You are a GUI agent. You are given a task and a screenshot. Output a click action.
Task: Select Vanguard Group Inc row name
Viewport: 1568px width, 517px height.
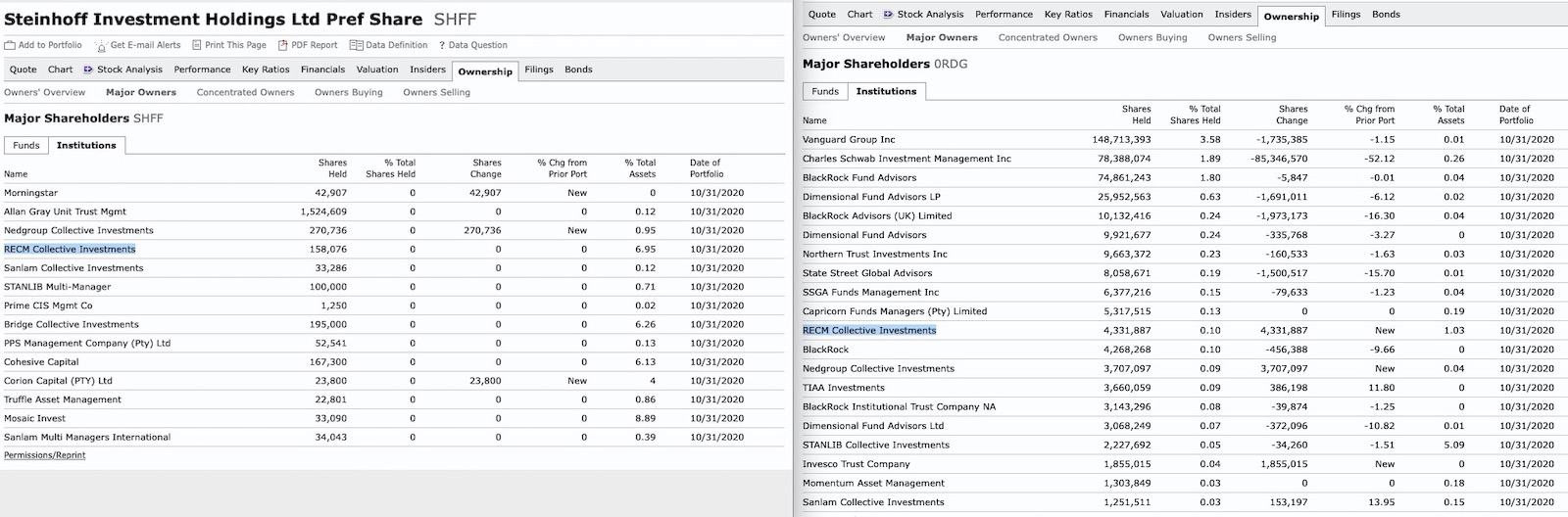(x=849, y=140)
